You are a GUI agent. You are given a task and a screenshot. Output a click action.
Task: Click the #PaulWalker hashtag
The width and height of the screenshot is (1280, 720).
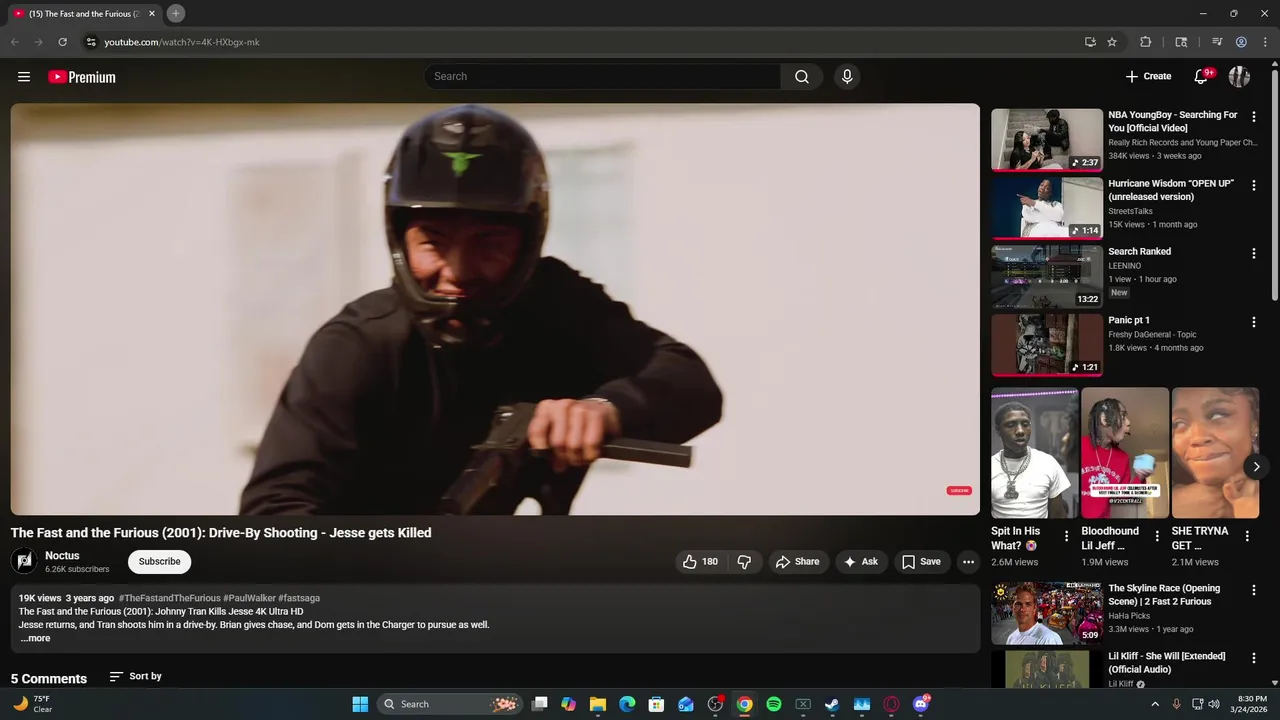click(249, 598)
